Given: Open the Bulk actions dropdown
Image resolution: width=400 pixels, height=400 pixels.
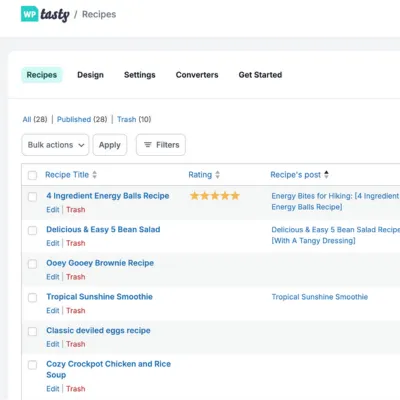Looking at the screenshot, I should click(55, 145).
